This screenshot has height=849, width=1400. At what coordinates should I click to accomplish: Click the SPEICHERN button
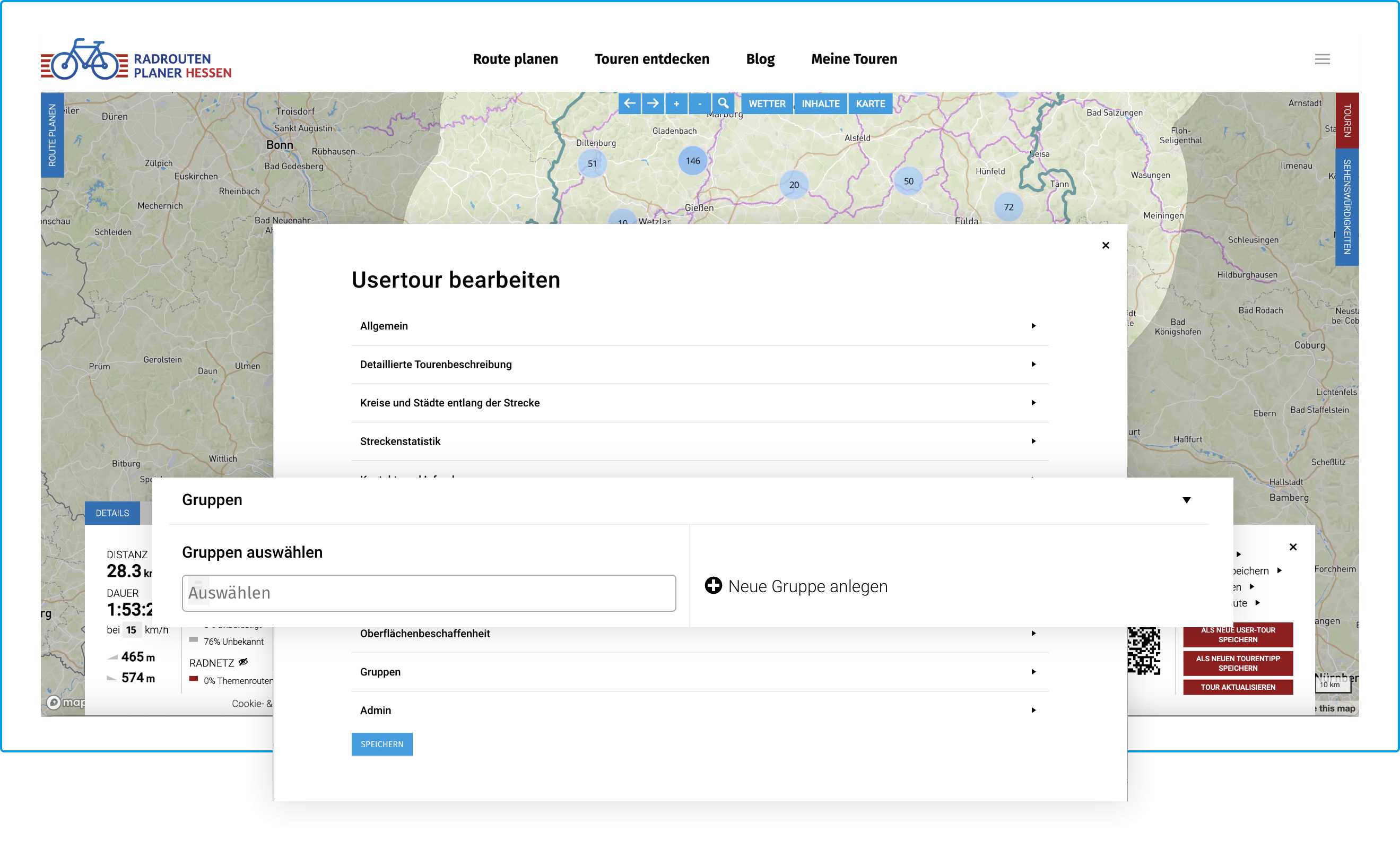382,744
